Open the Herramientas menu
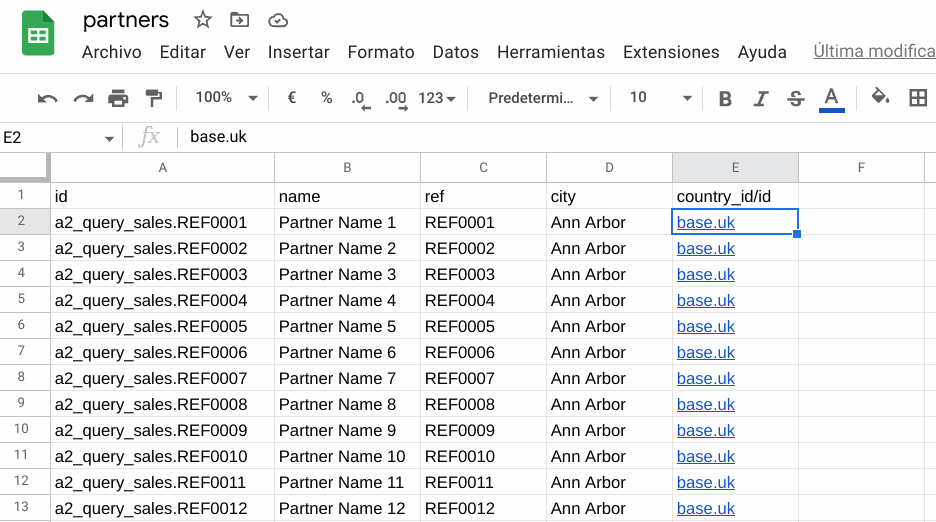This screenshot has width=936, height=522. coord(551,53)
